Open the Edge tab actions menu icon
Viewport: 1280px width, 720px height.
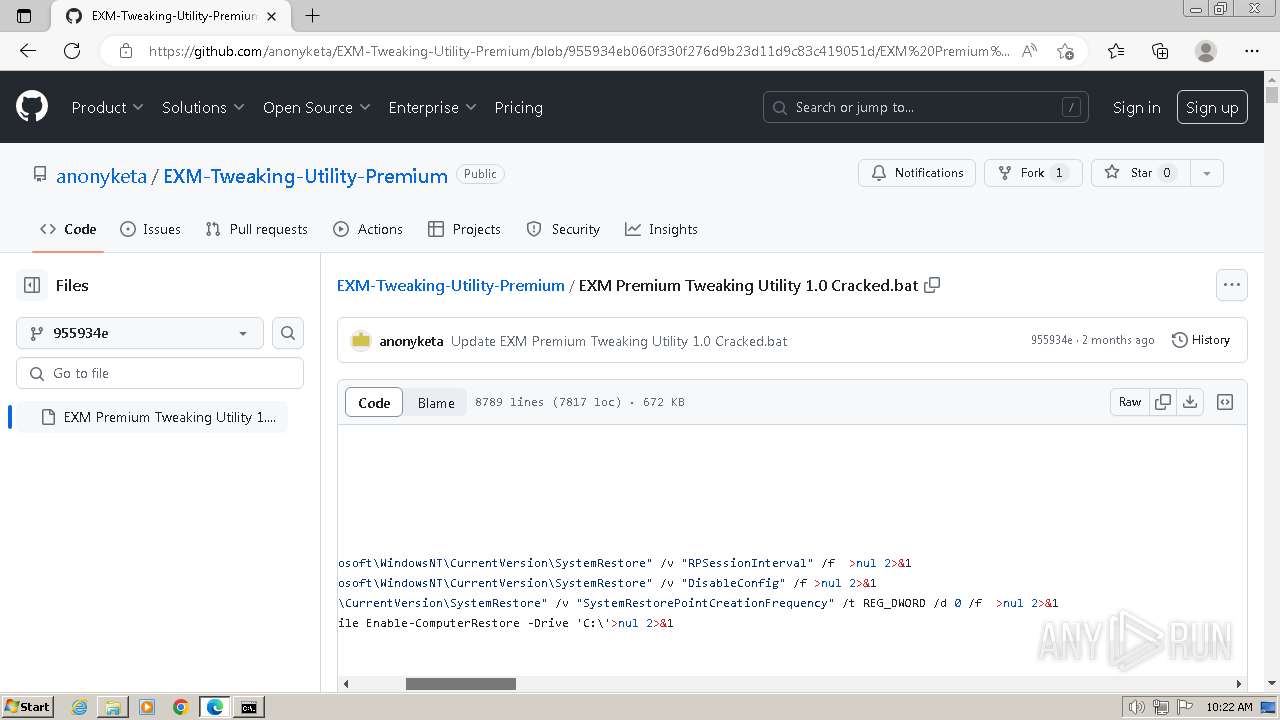[x=24, y=15]
